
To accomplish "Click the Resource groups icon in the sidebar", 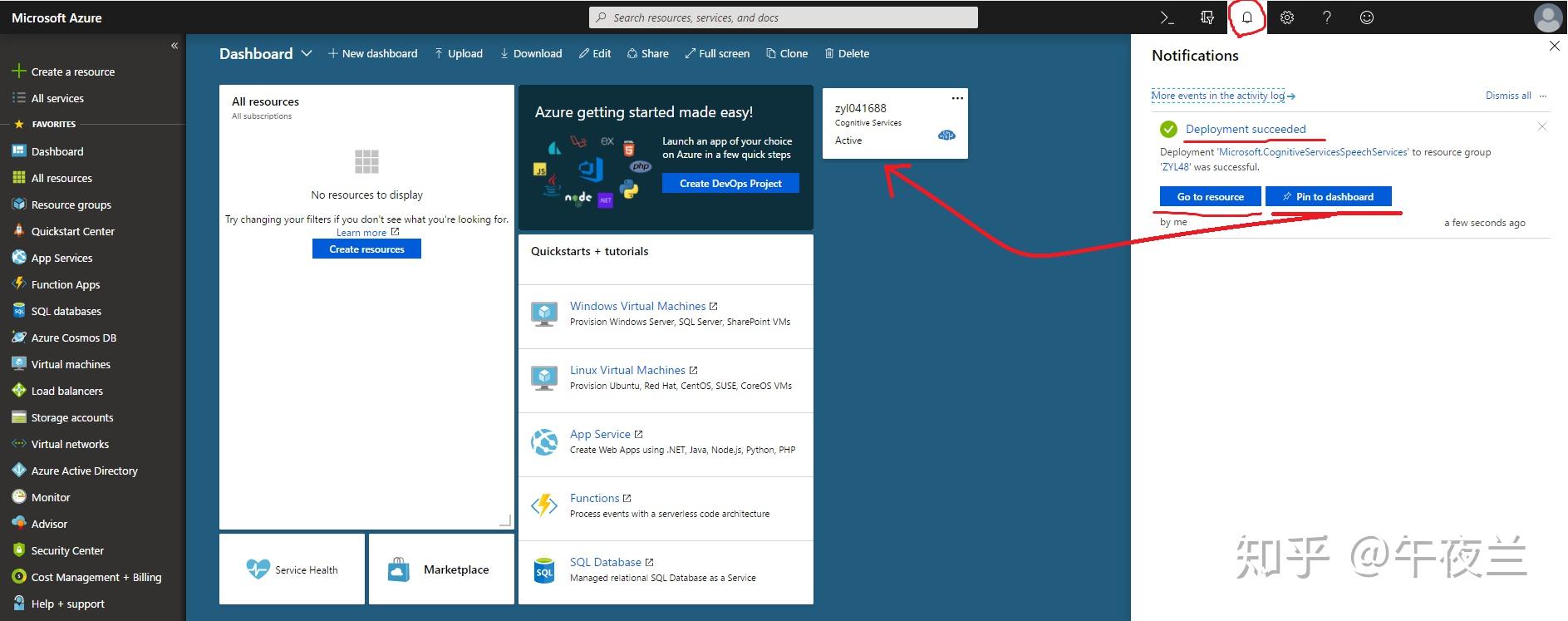I will pos(19,205).
